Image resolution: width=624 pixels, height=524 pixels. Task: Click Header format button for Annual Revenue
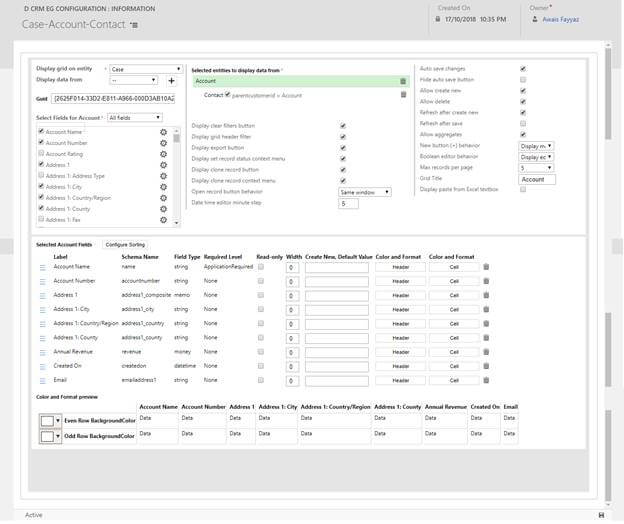click(x=400, y=352)
